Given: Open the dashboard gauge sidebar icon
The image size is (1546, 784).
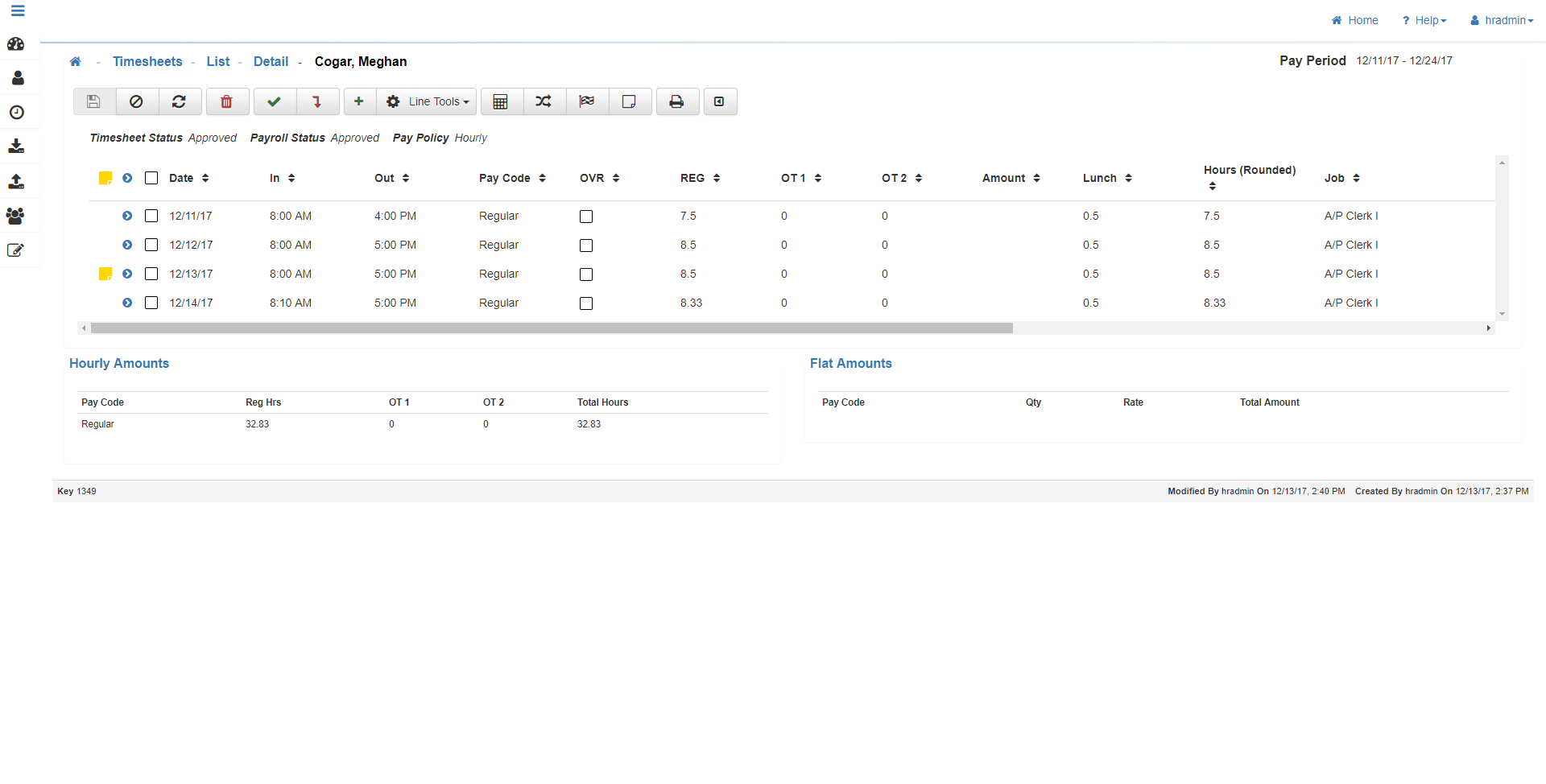Looking at the screenshot, I should [x=16, y=44].
